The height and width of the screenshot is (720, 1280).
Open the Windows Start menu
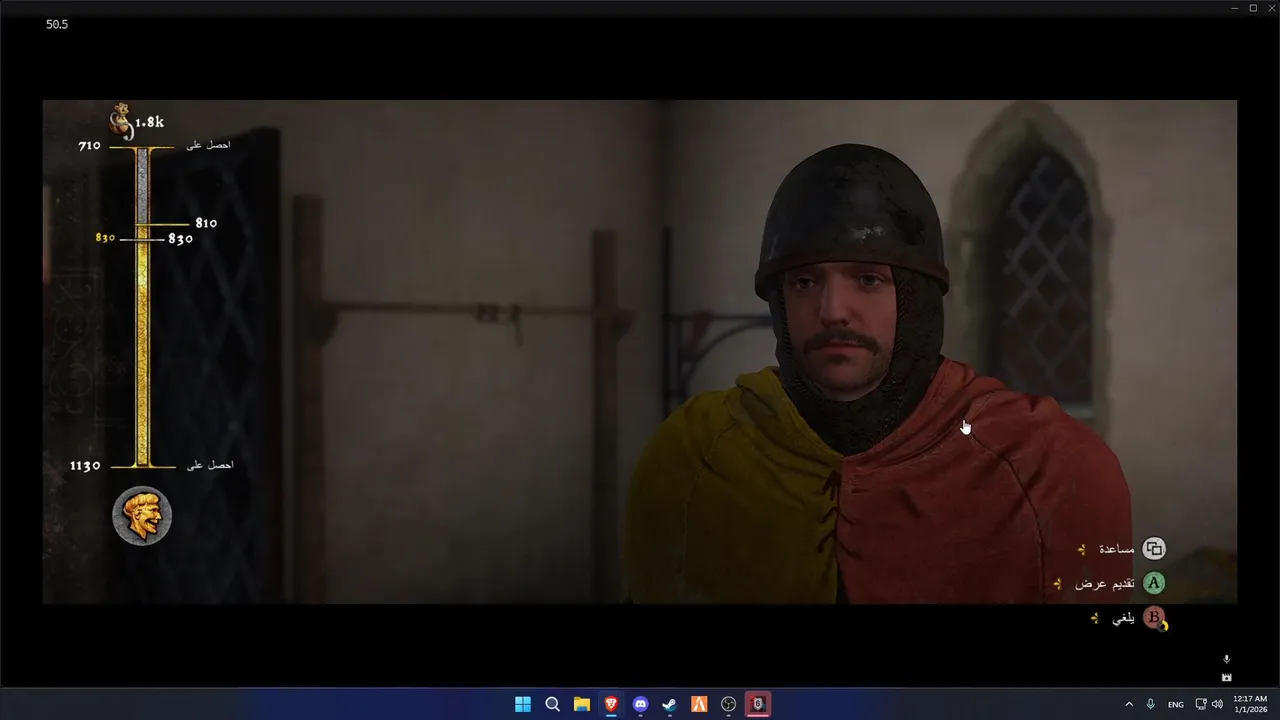pos(523,704)
